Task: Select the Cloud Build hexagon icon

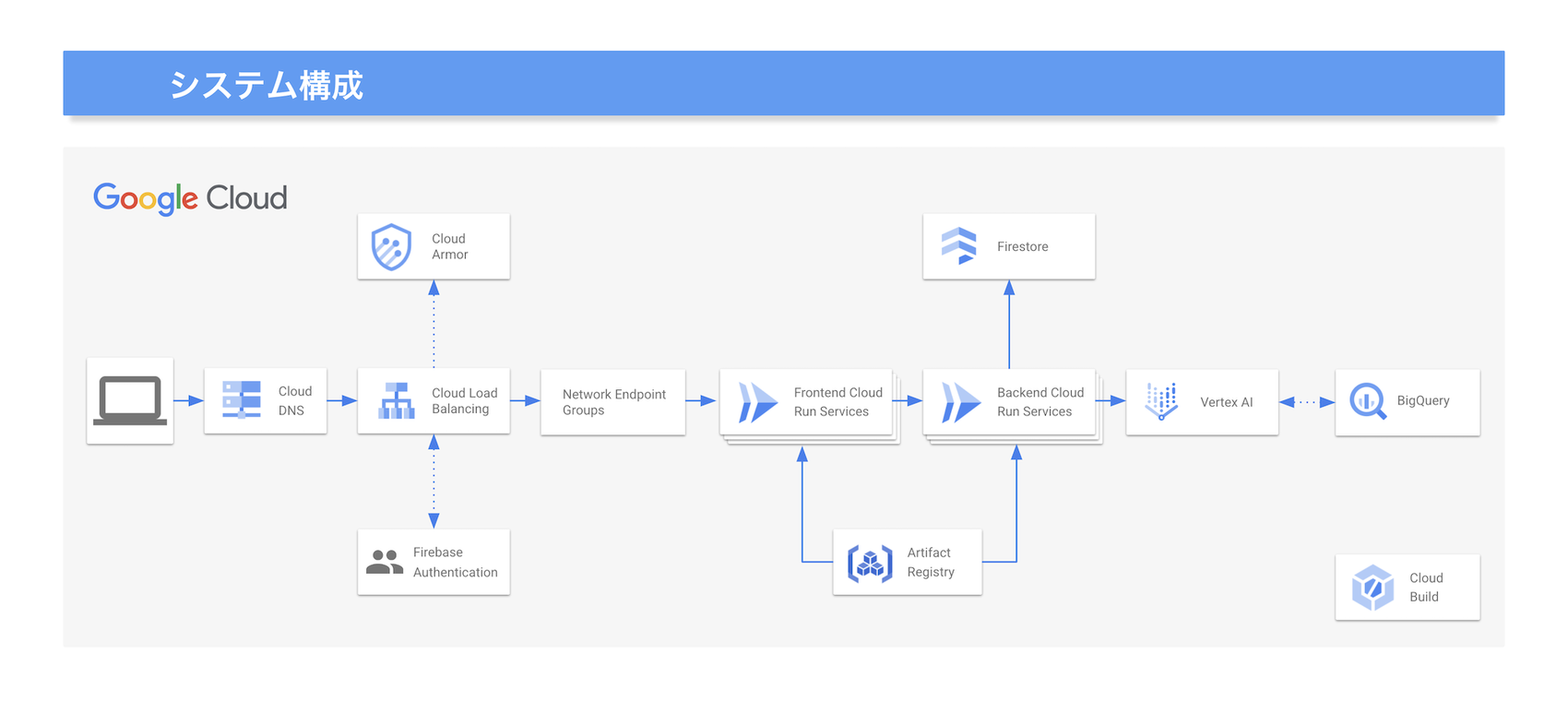Action: pyautogui.click(x=1372, y=588)
